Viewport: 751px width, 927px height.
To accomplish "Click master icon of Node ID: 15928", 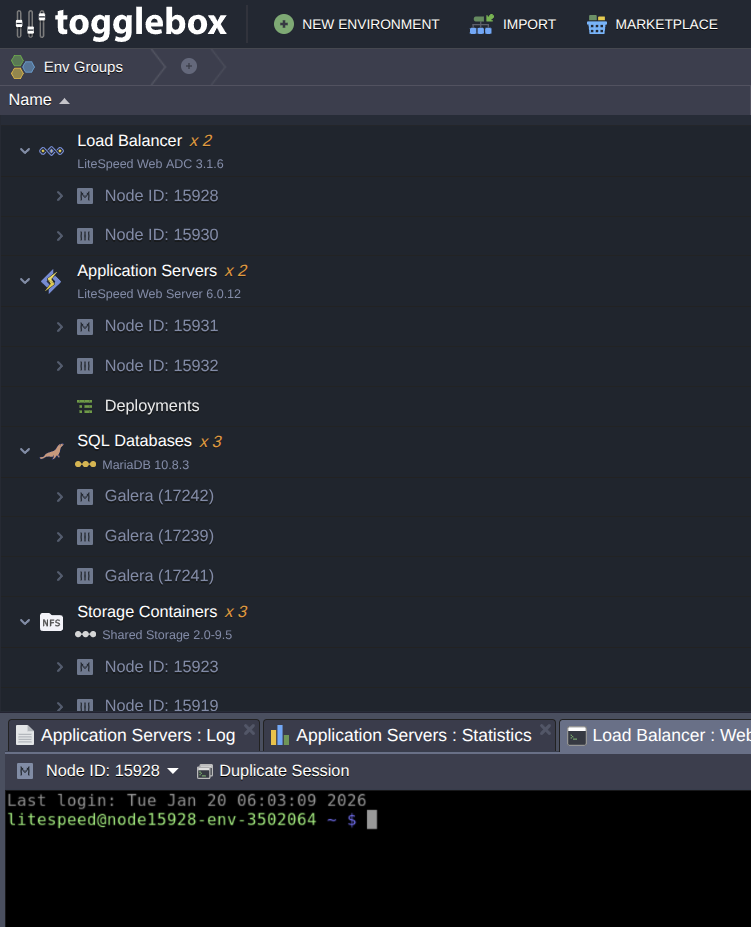I will (85, 196).
